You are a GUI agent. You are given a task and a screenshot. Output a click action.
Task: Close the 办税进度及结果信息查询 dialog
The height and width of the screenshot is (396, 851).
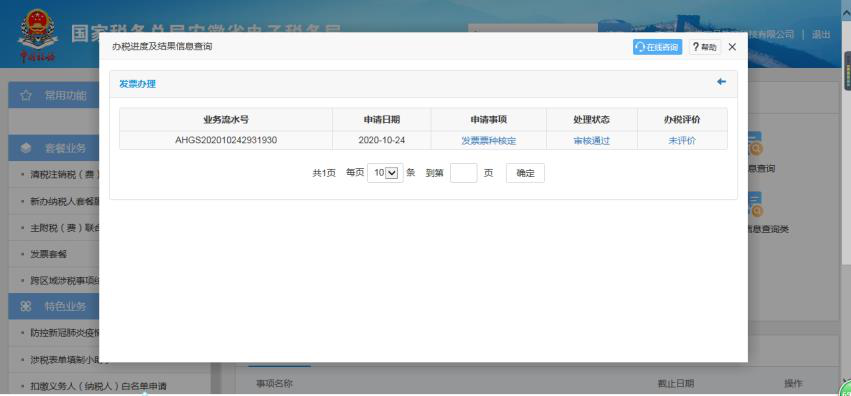(732, 47)
